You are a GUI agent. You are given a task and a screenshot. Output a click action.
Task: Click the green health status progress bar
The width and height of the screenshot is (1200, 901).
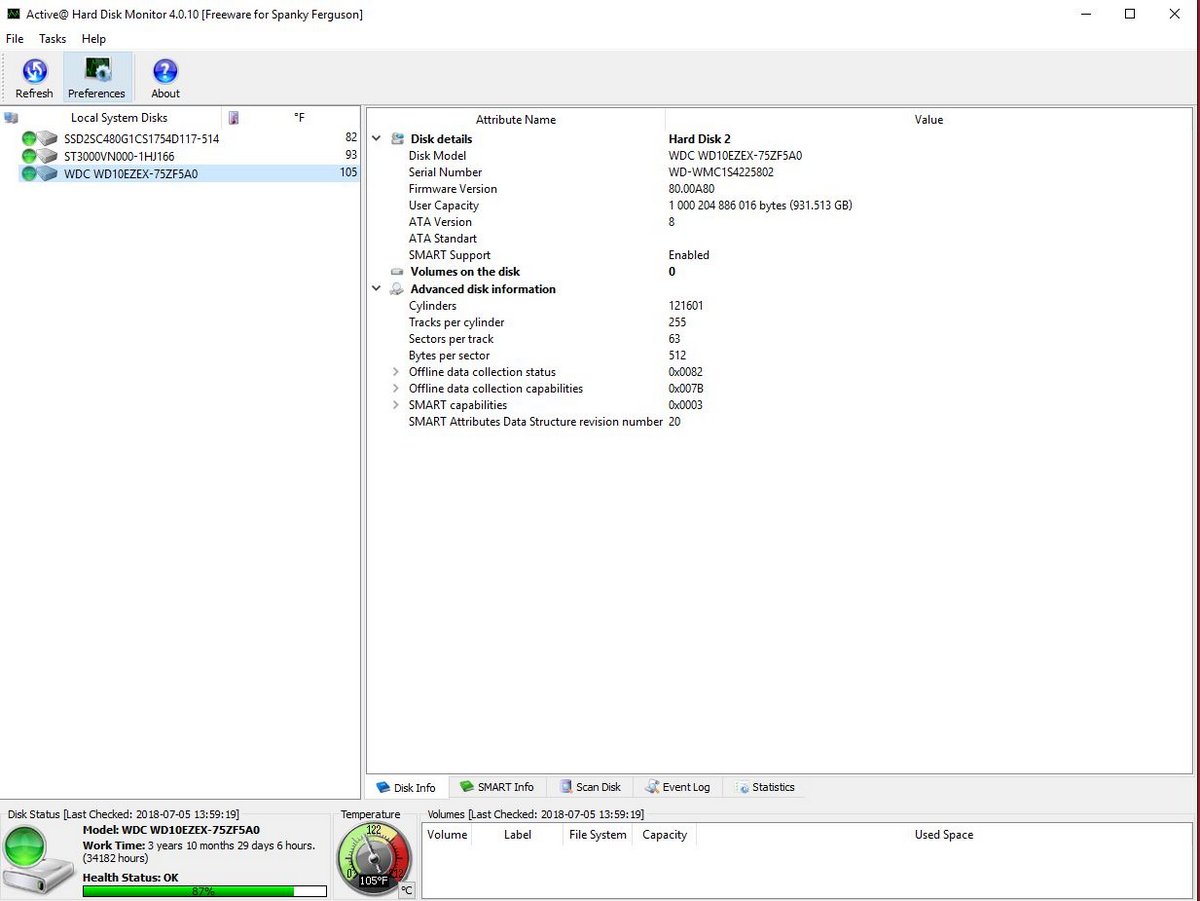[x=204, y=890]
